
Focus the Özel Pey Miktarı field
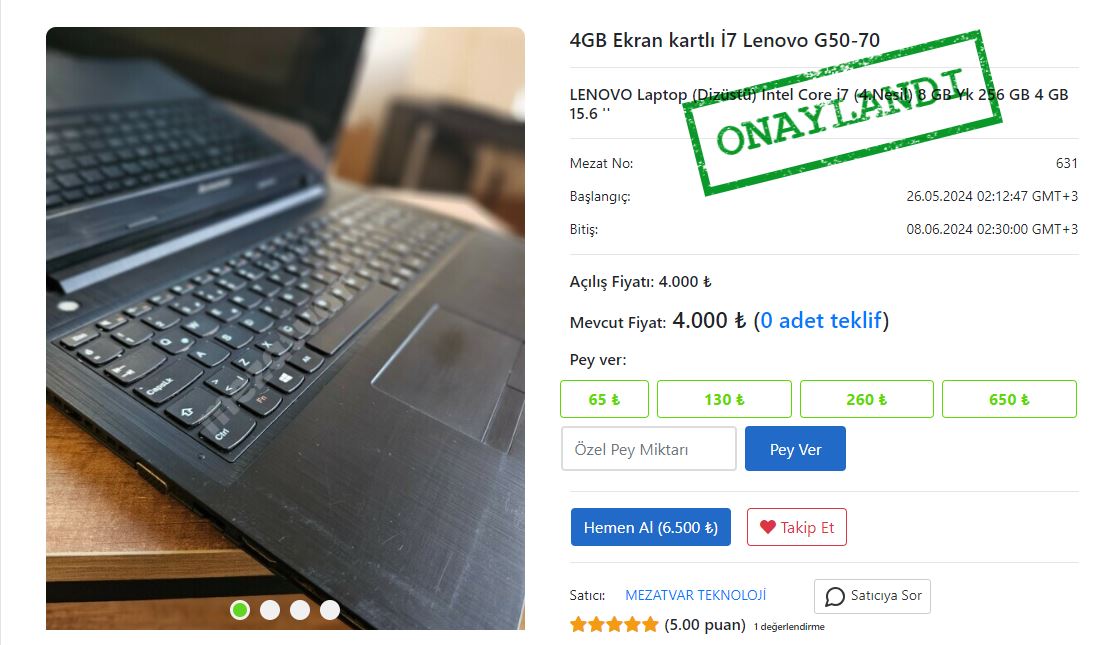(x=649, y=449)
